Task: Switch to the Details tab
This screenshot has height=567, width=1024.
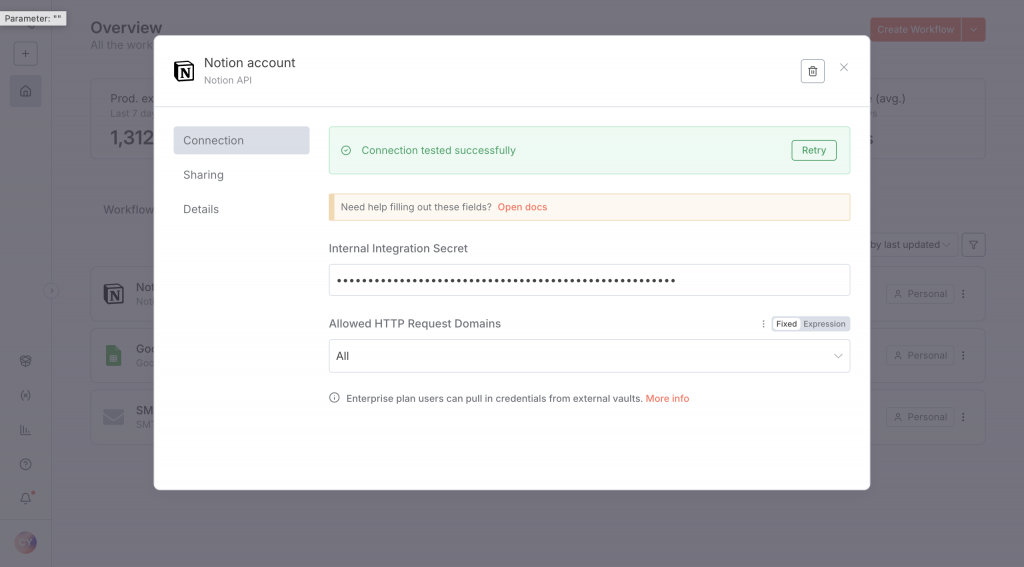Action: (x=201, y=209)
